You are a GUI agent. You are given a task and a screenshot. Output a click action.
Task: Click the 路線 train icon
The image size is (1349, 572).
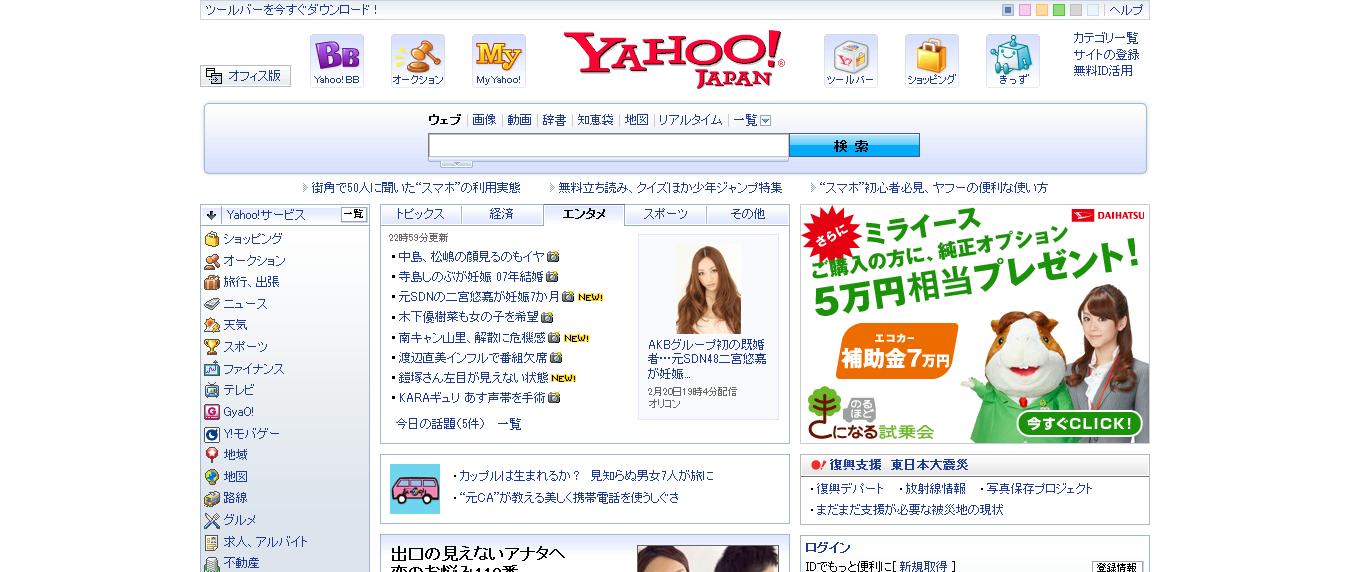click(x=212, y=498)
